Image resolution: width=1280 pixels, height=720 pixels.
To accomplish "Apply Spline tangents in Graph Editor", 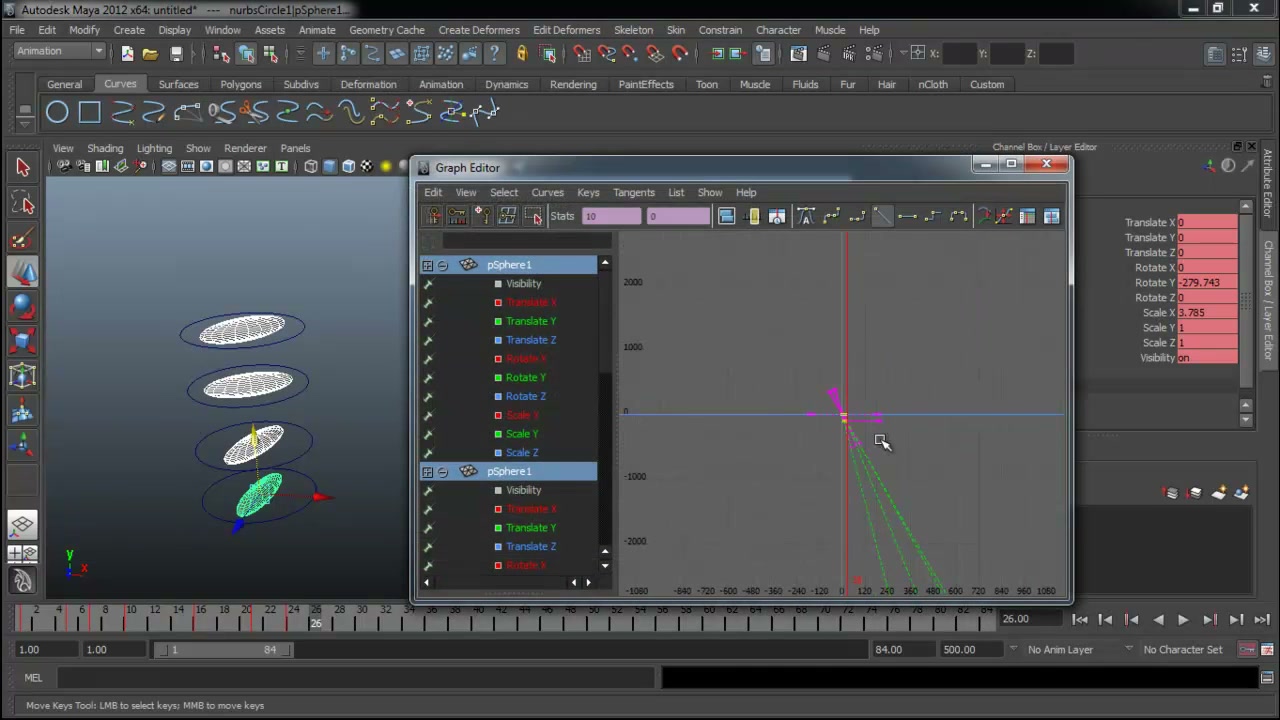I will (831, 216).
